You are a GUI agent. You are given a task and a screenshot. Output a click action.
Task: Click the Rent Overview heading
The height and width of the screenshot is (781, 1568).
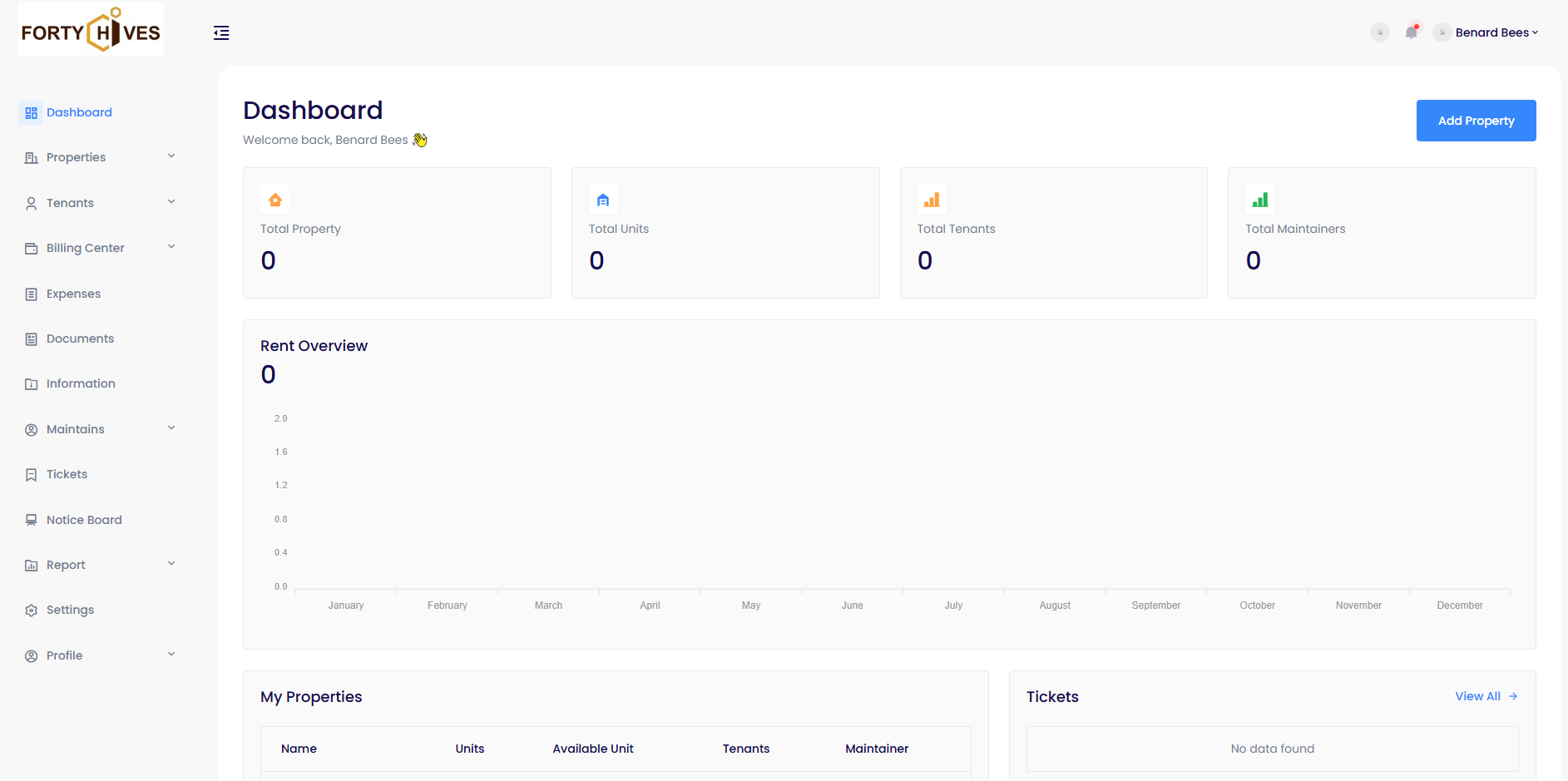314,346
